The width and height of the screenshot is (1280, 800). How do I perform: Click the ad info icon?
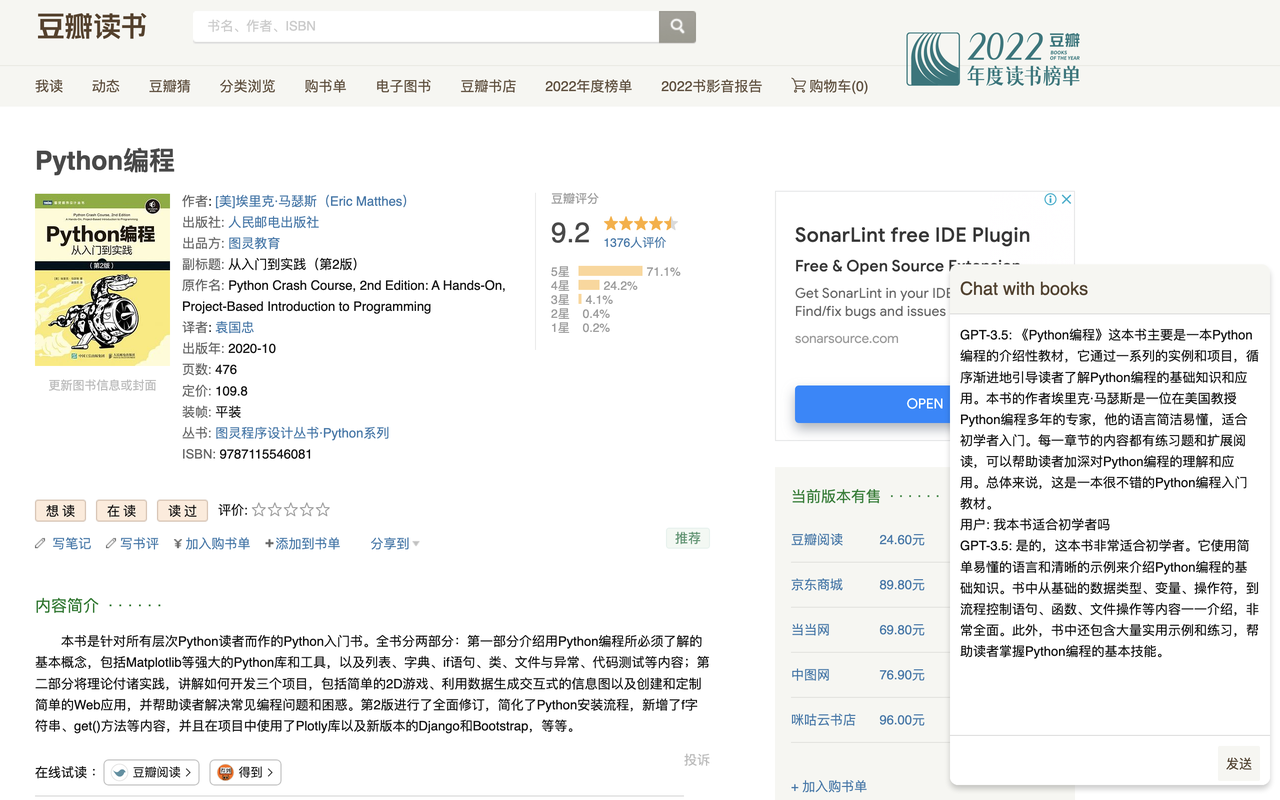click(x=1050, y=199)
